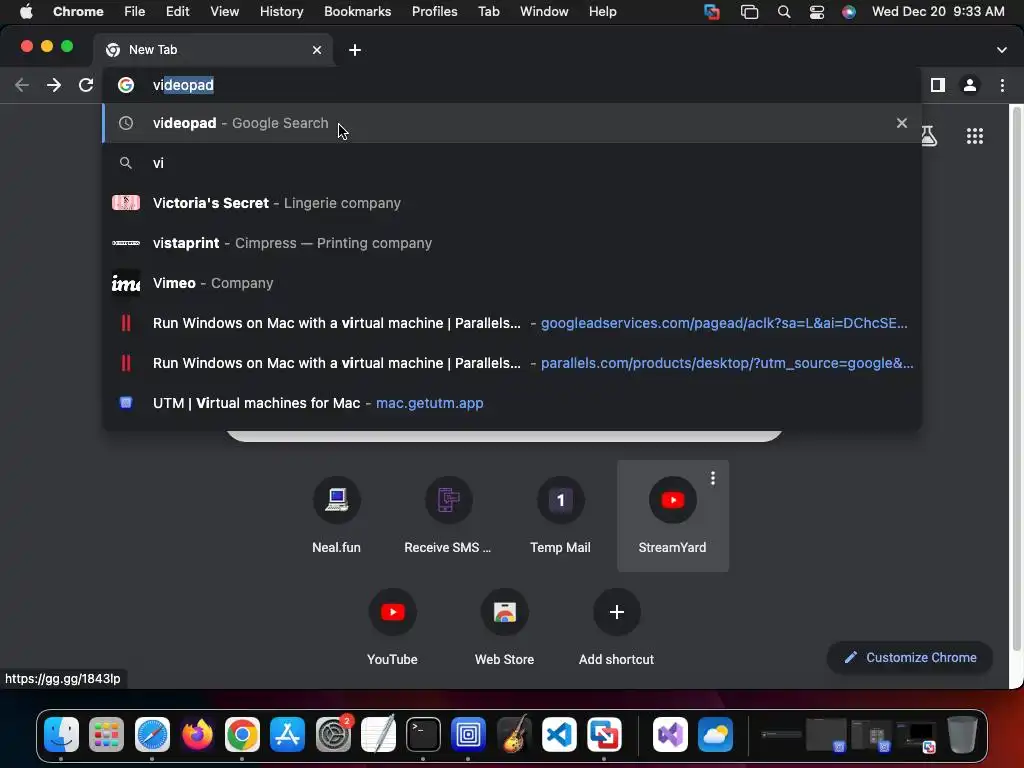Open the Tab menu
The width and height of the screenshot is (1024, 768).
(x=488, y=11)
